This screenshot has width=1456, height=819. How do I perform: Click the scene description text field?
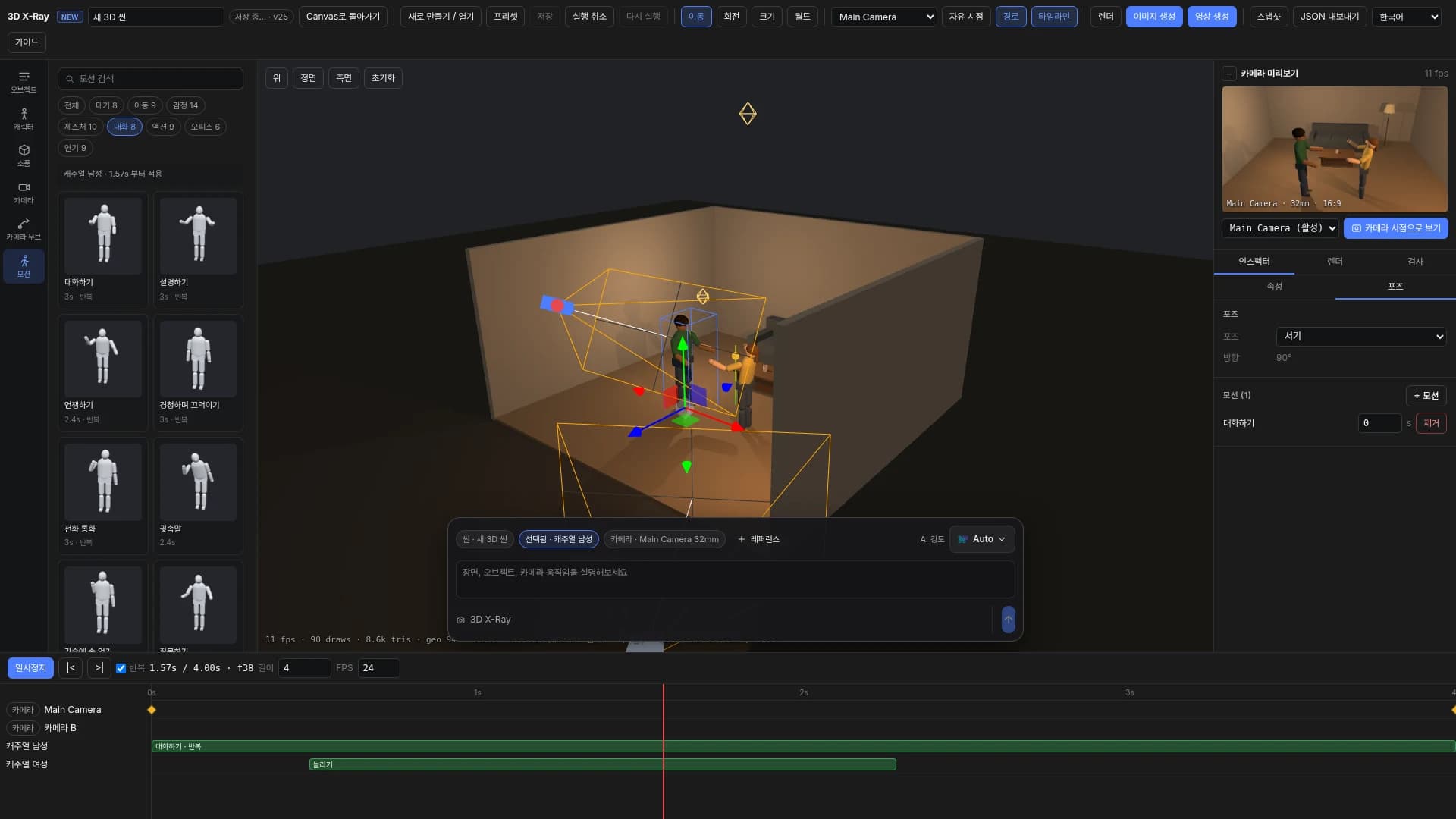tap(735, 580)
